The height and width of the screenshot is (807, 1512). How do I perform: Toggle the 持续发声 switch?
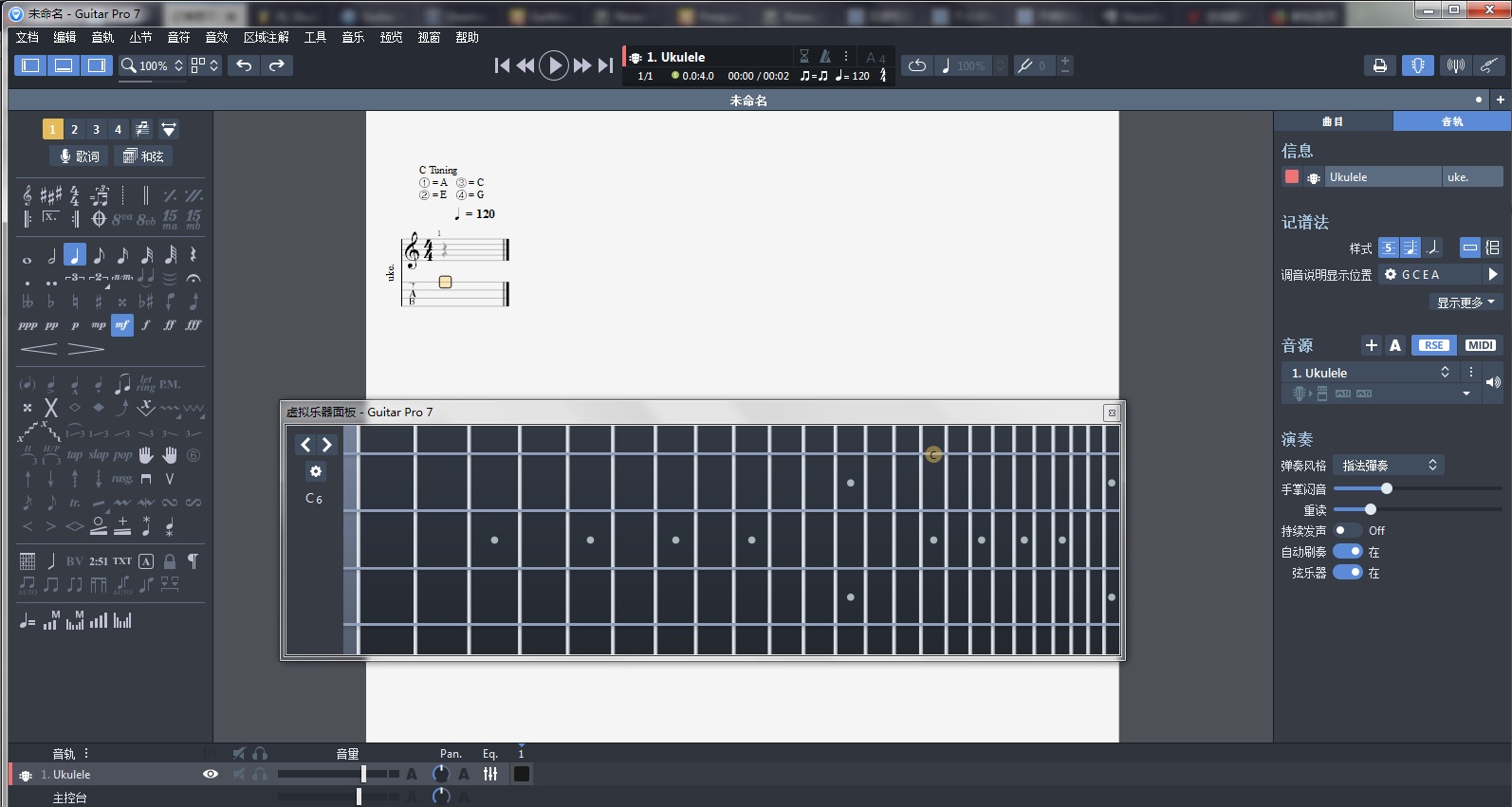1347,530
